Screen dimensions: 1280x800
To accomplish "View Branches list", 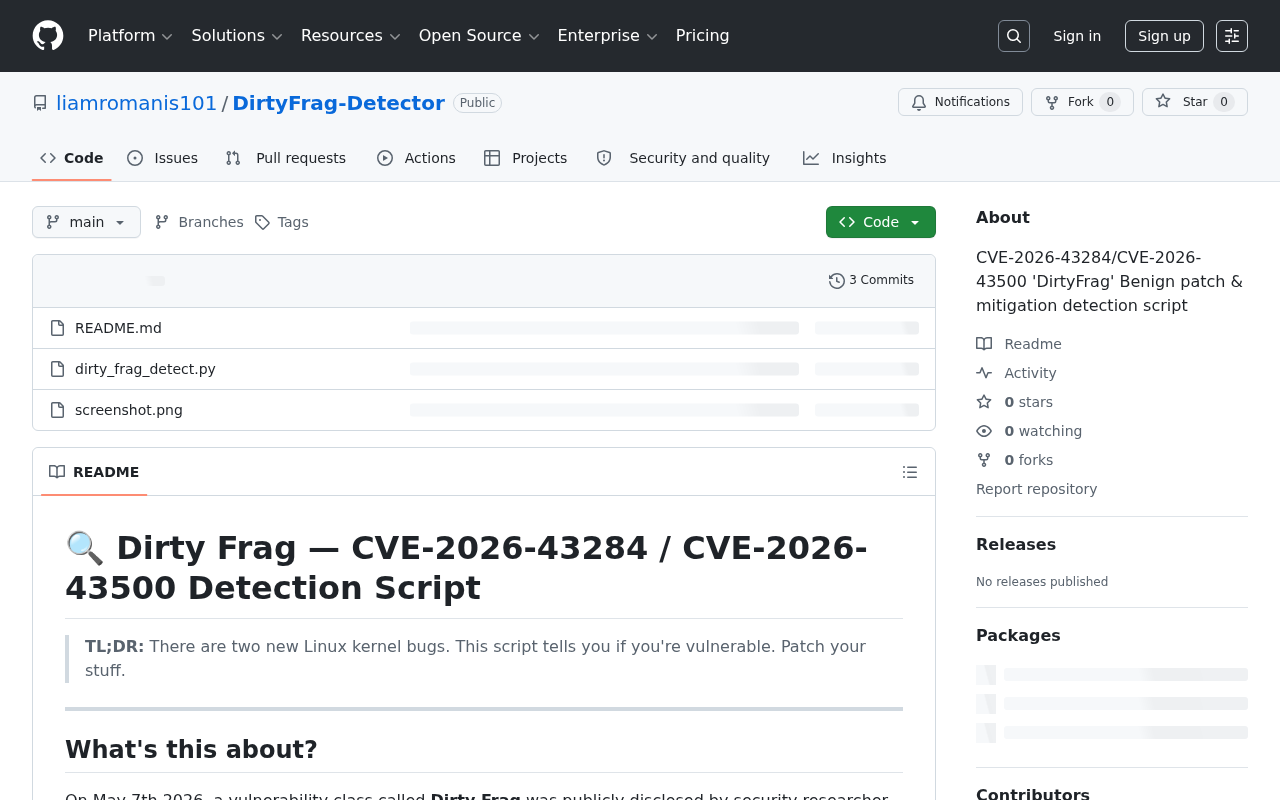I will [x=199, y=222].
